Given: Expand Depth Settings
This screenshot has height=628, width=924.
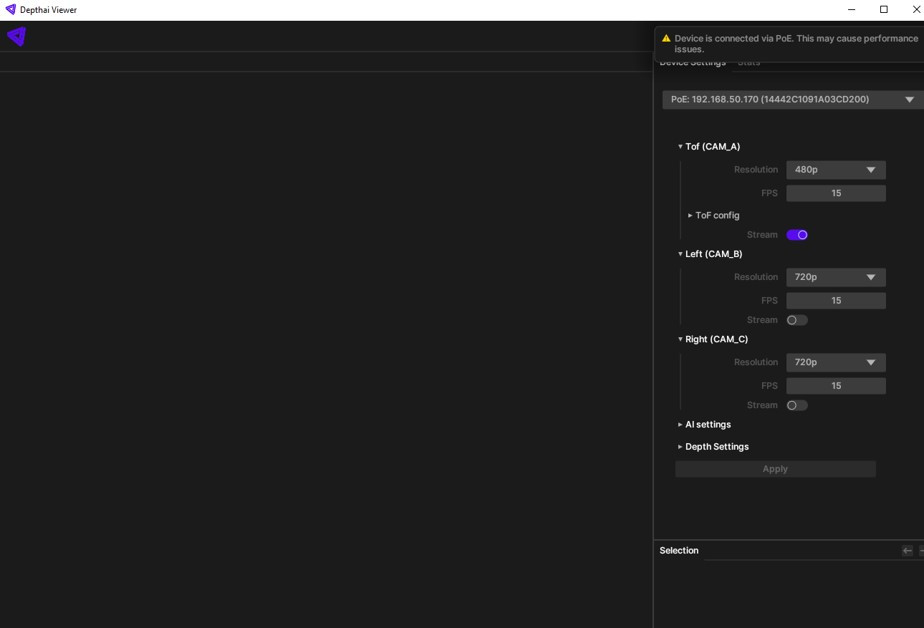Looking at the screenshot, I should [x=716, y=447].
